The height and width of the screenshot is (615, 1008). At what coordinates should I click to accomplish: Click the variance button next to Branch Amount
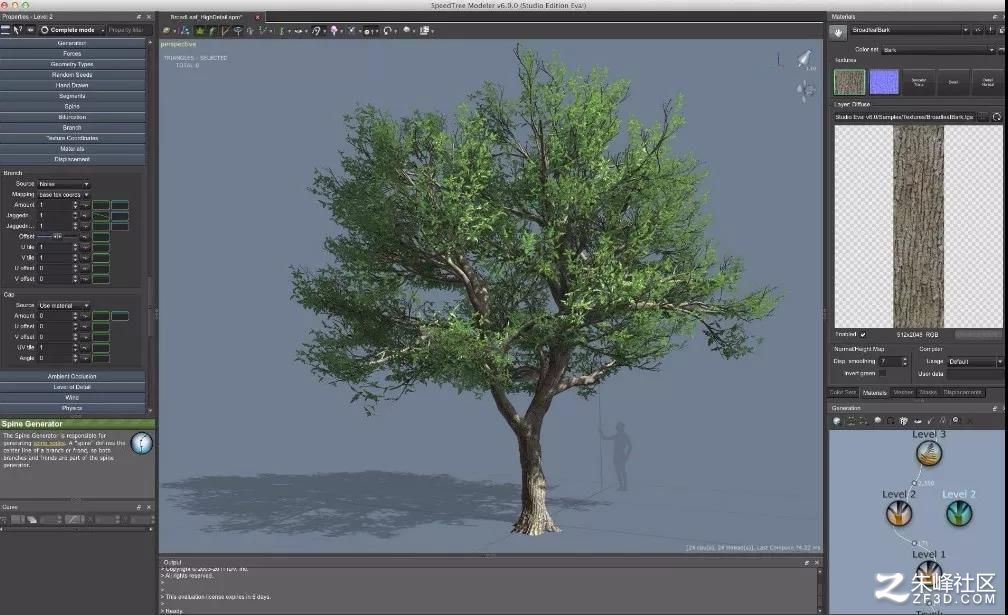[x=84, y=205]
